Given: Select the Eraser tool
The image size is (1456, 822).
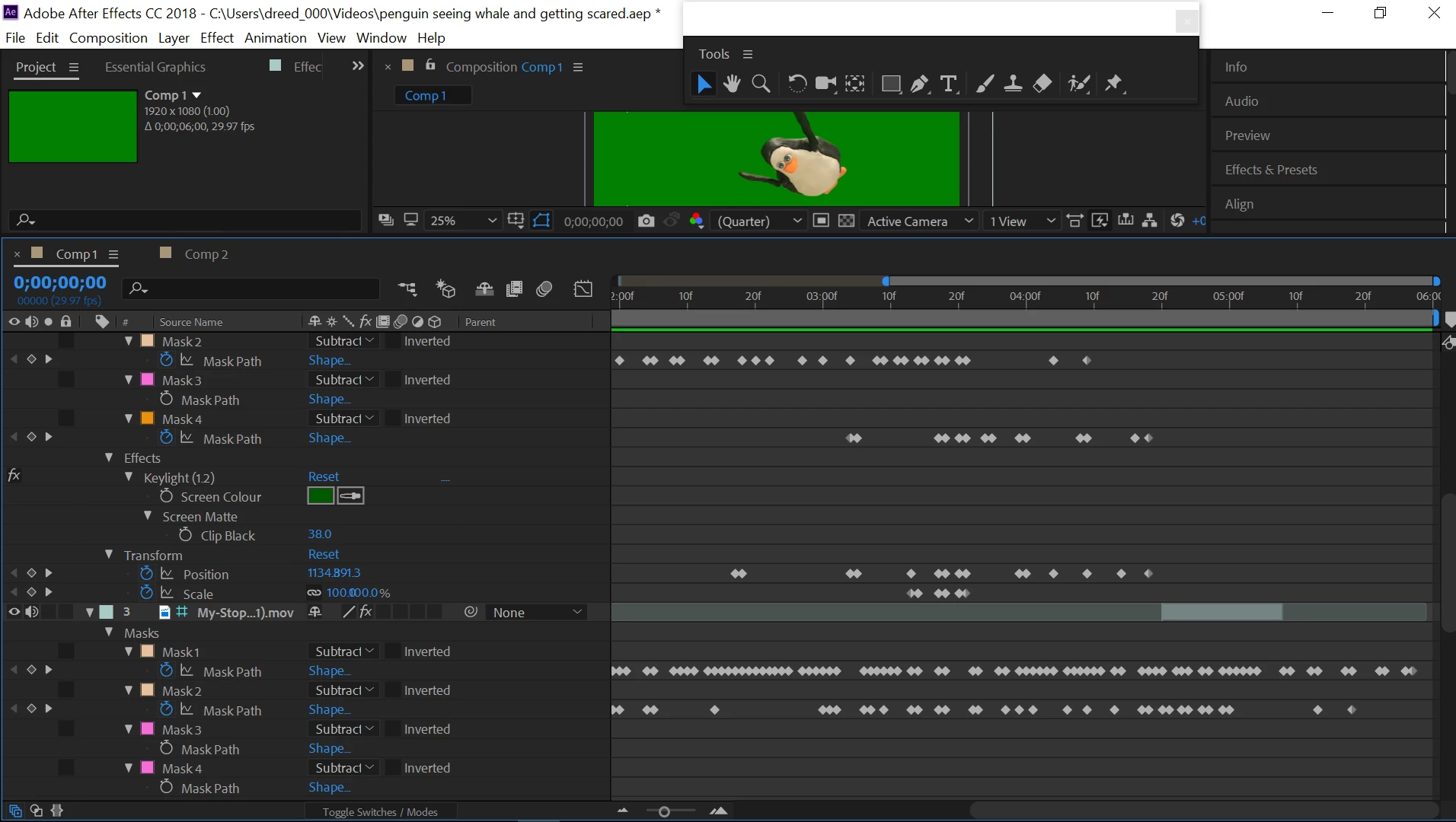Looking at the screenshot, I should click(x=1043, y=84).
